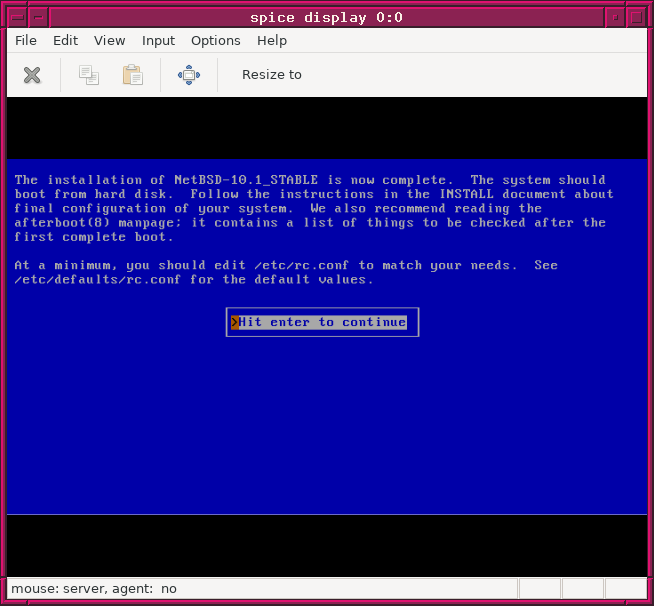Open the Edit menu
Screen dimensions: 654x606
tap(65, 41)
